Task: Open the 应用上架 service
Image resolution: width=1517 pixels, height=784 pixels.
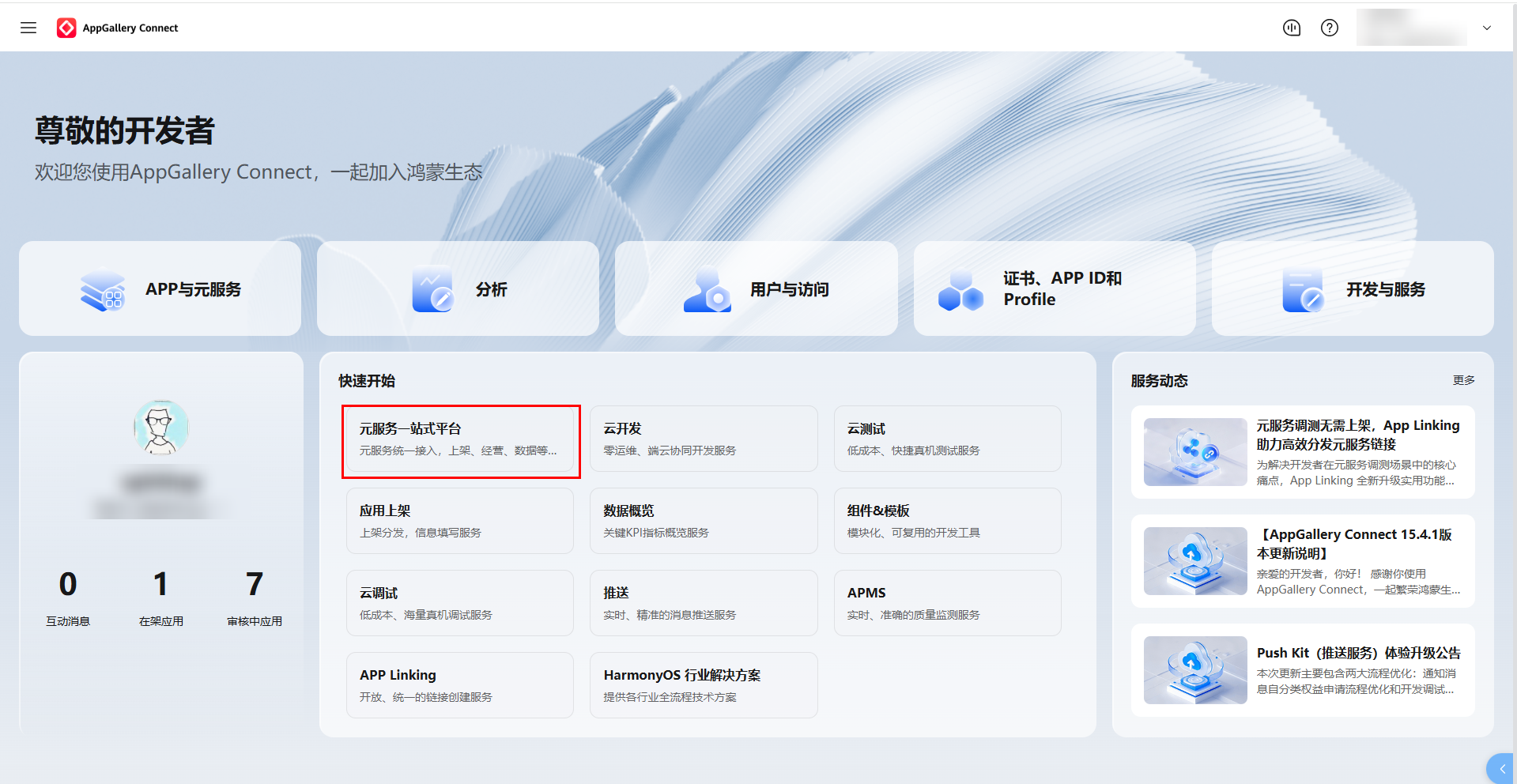Action: (460, 520)
